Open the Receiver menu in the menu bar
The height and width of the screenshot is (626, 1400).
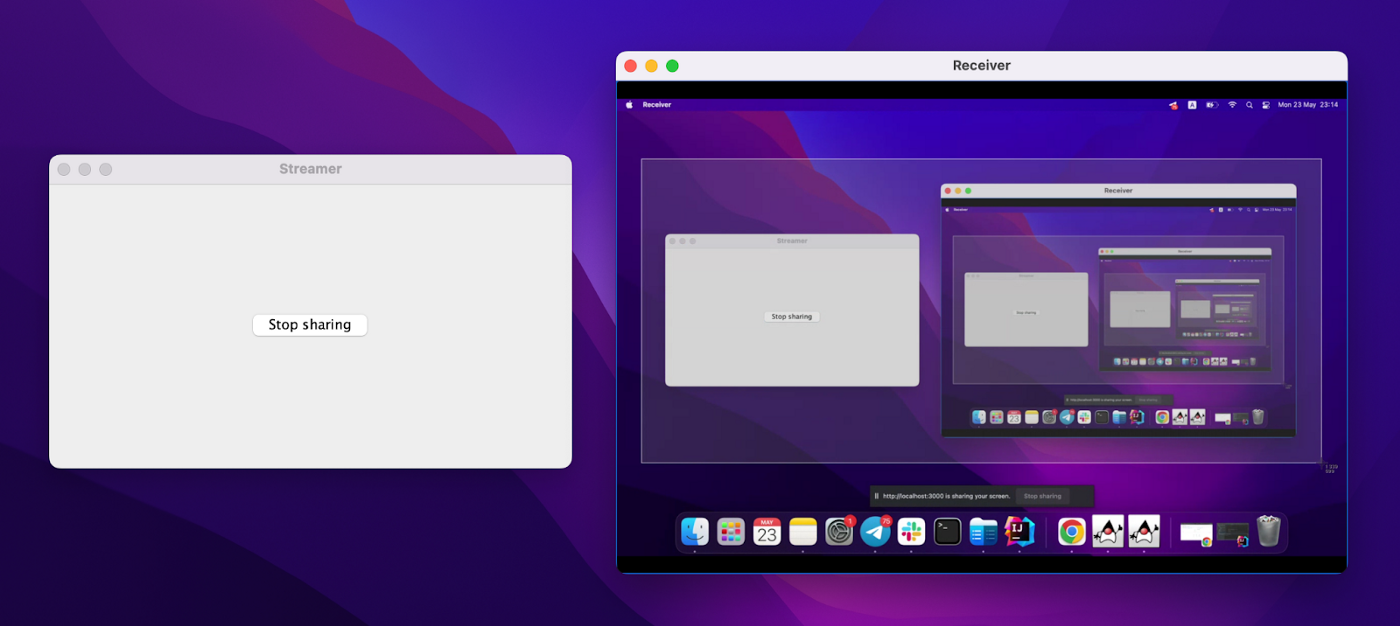[657, 105]
